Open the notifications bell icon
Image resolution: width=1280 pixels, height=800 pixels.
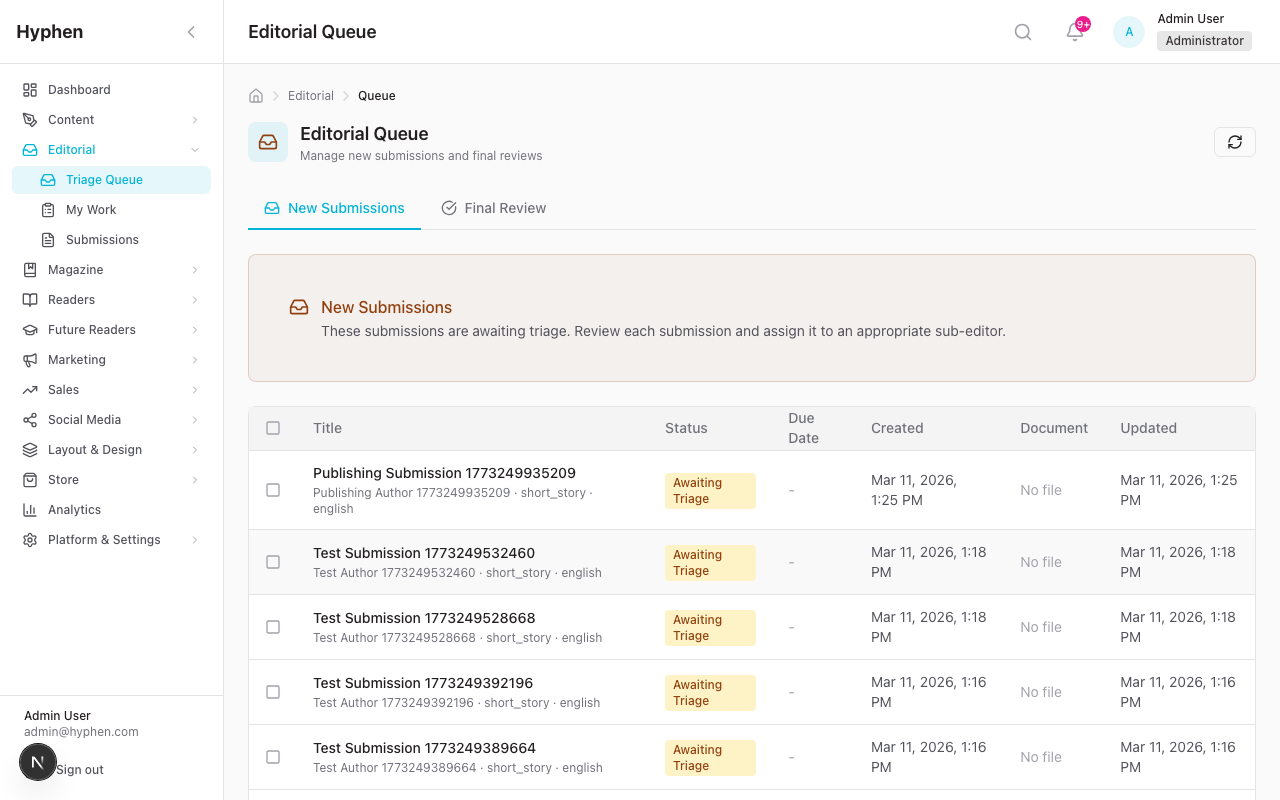(x=1075, y=32)
